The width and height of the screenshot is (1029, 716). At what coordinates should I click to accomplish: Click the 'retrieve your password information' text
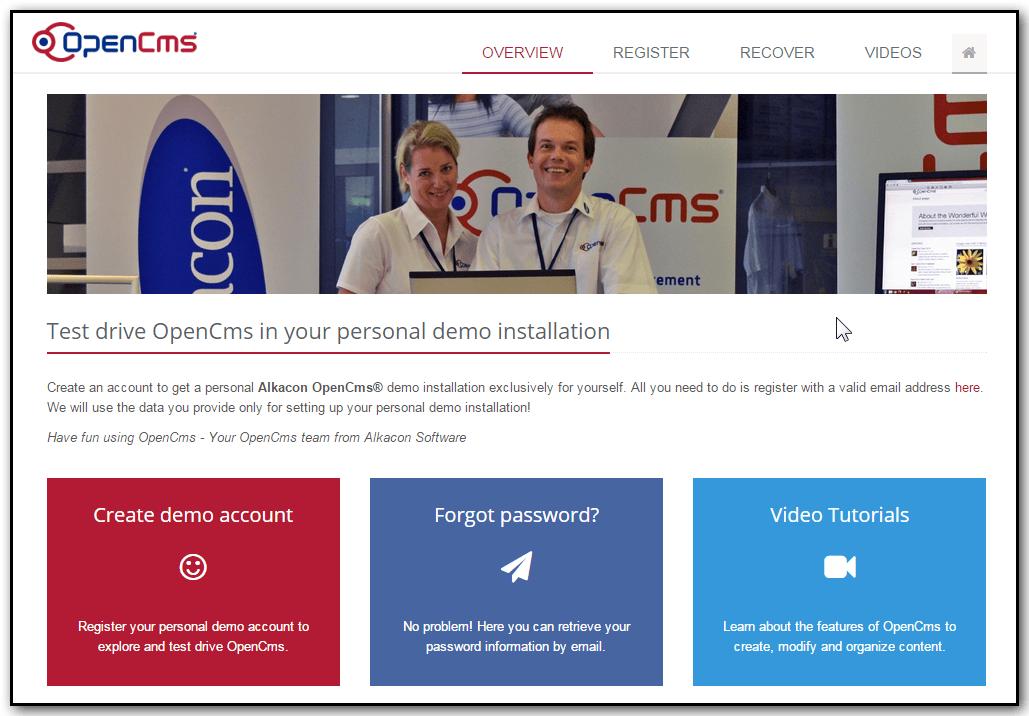pyautogui.click(x=516, y=636)
